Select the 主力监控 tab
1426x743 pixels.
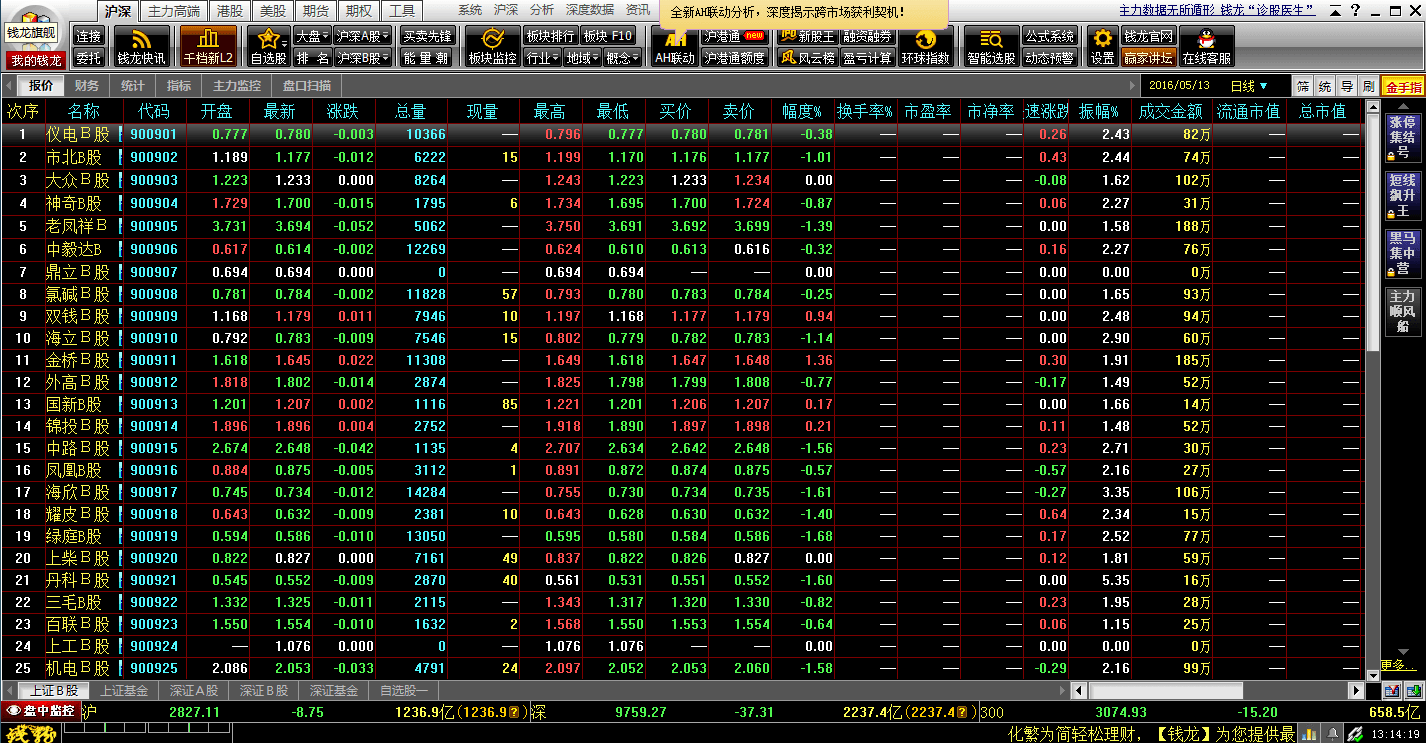pyautogui.click(x=237, y=86)
